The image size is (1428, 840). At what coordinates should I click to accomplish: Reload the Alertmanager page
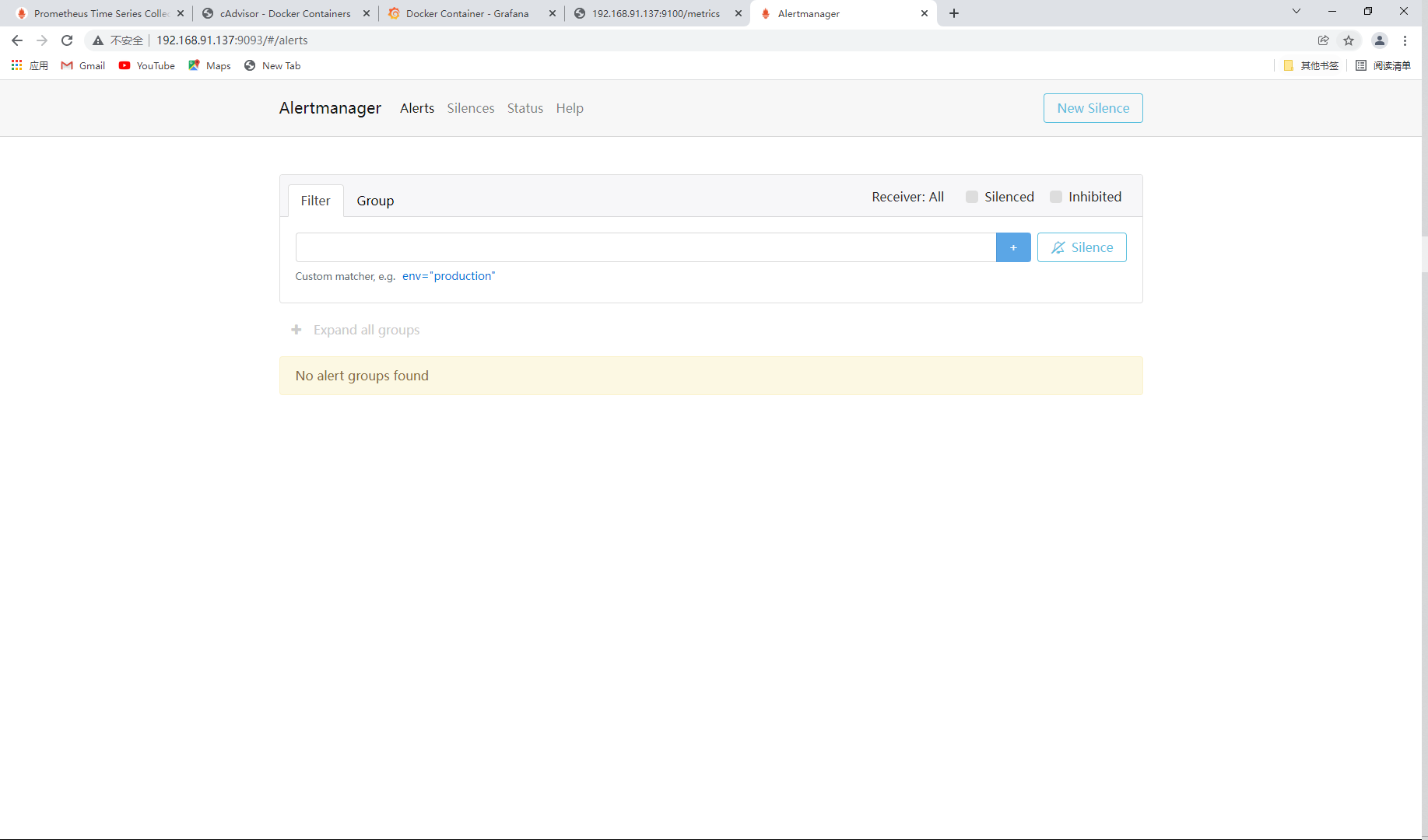67,40
